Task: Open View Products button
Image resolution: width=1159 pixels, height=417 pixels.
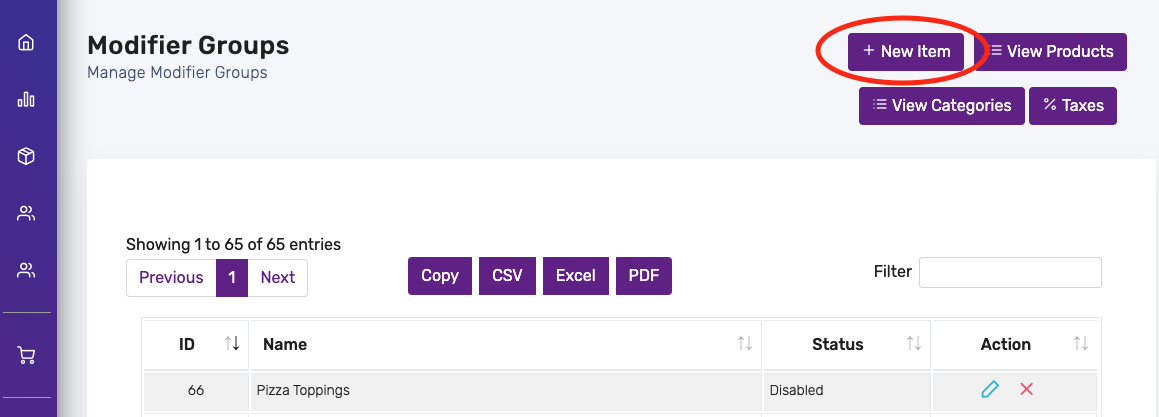Action: click(1051, 52)
